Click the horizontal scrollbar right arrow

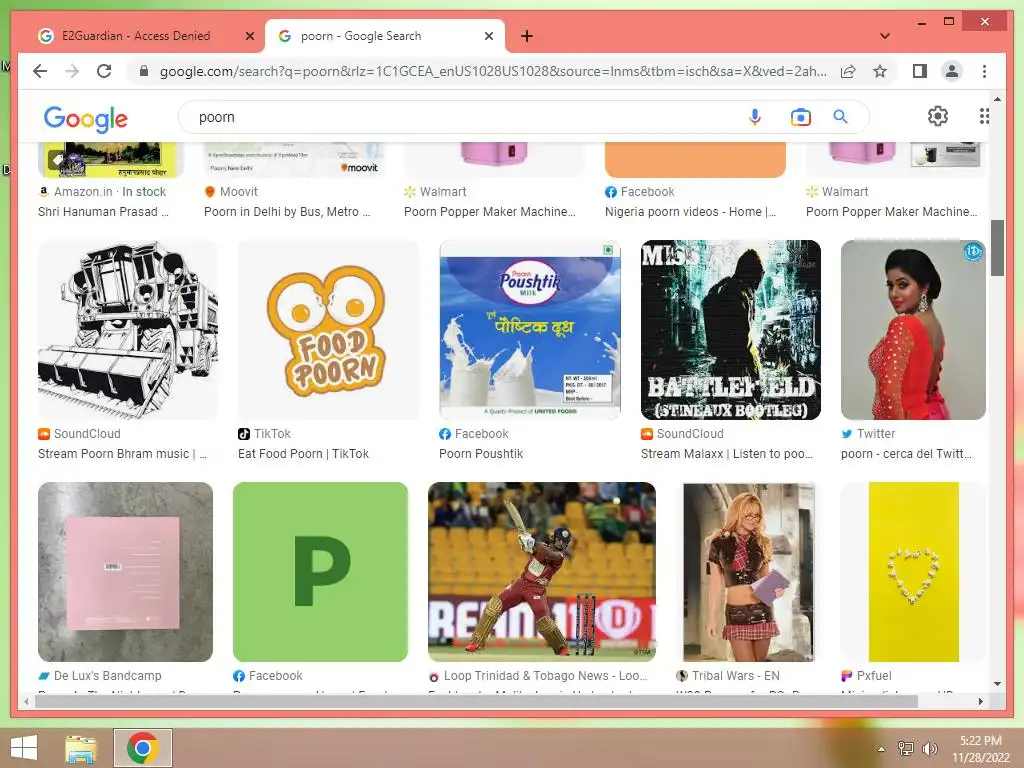point(980,701)
